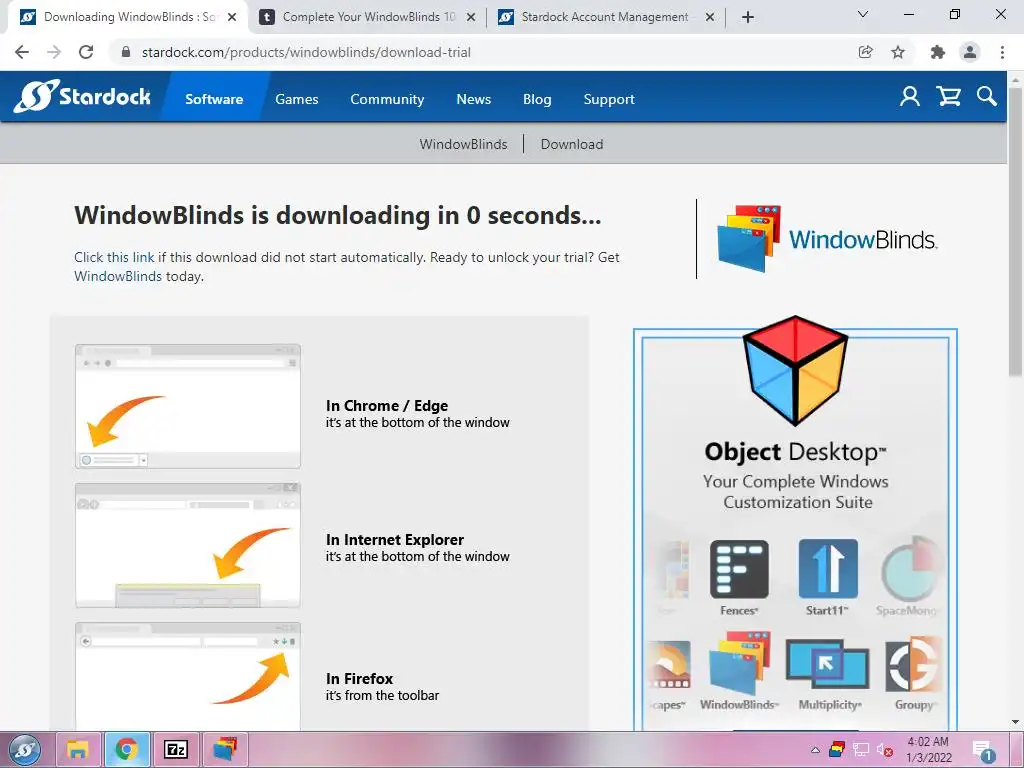Click the Chrome / Edge instruction thumbnail
This screenshot has width=1024, height=768.
tap(187, 406)
